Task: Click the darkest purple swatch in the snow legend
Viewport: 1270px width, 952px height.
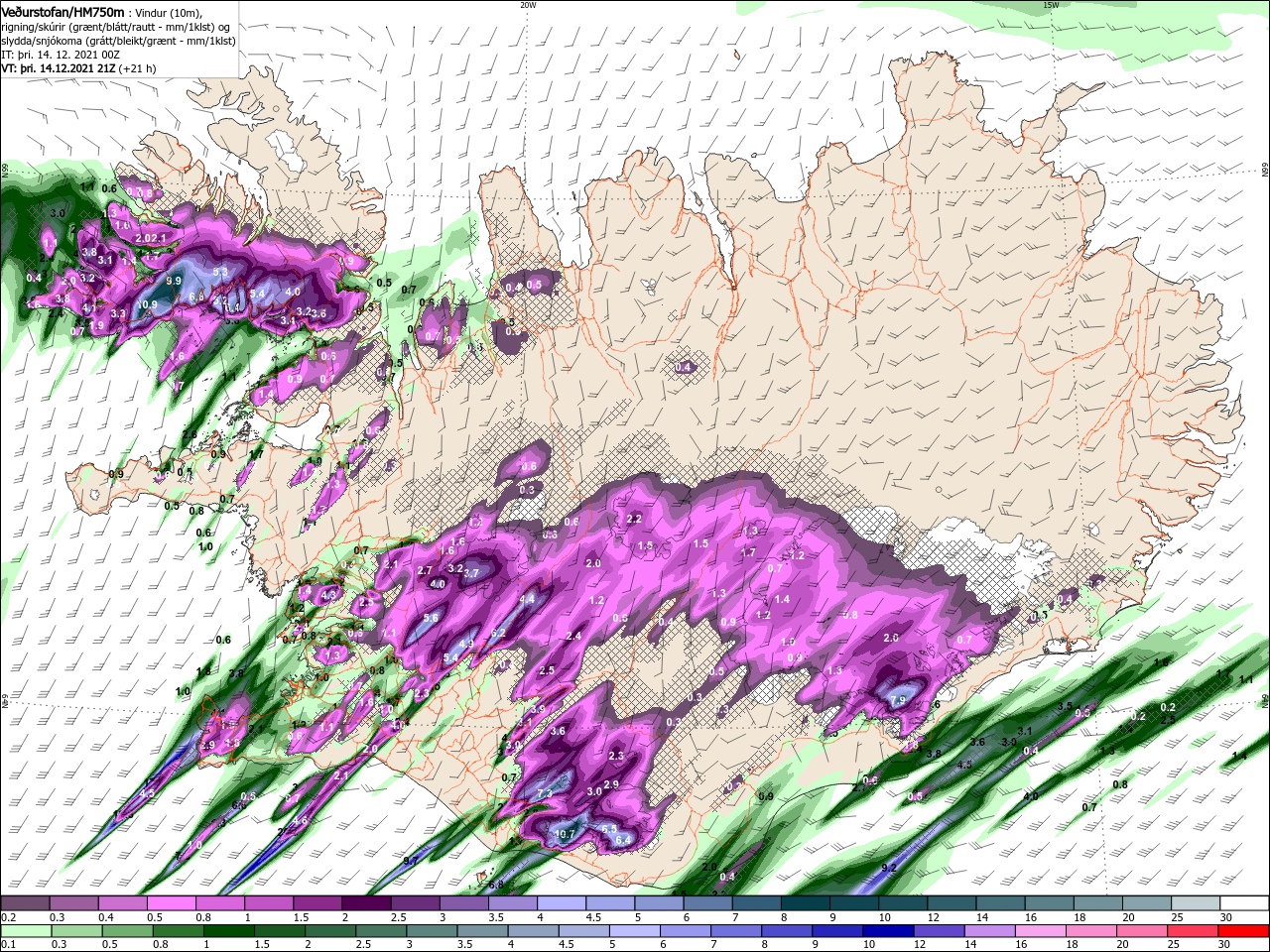Action: pyautogui.click(x=367, y=903)
